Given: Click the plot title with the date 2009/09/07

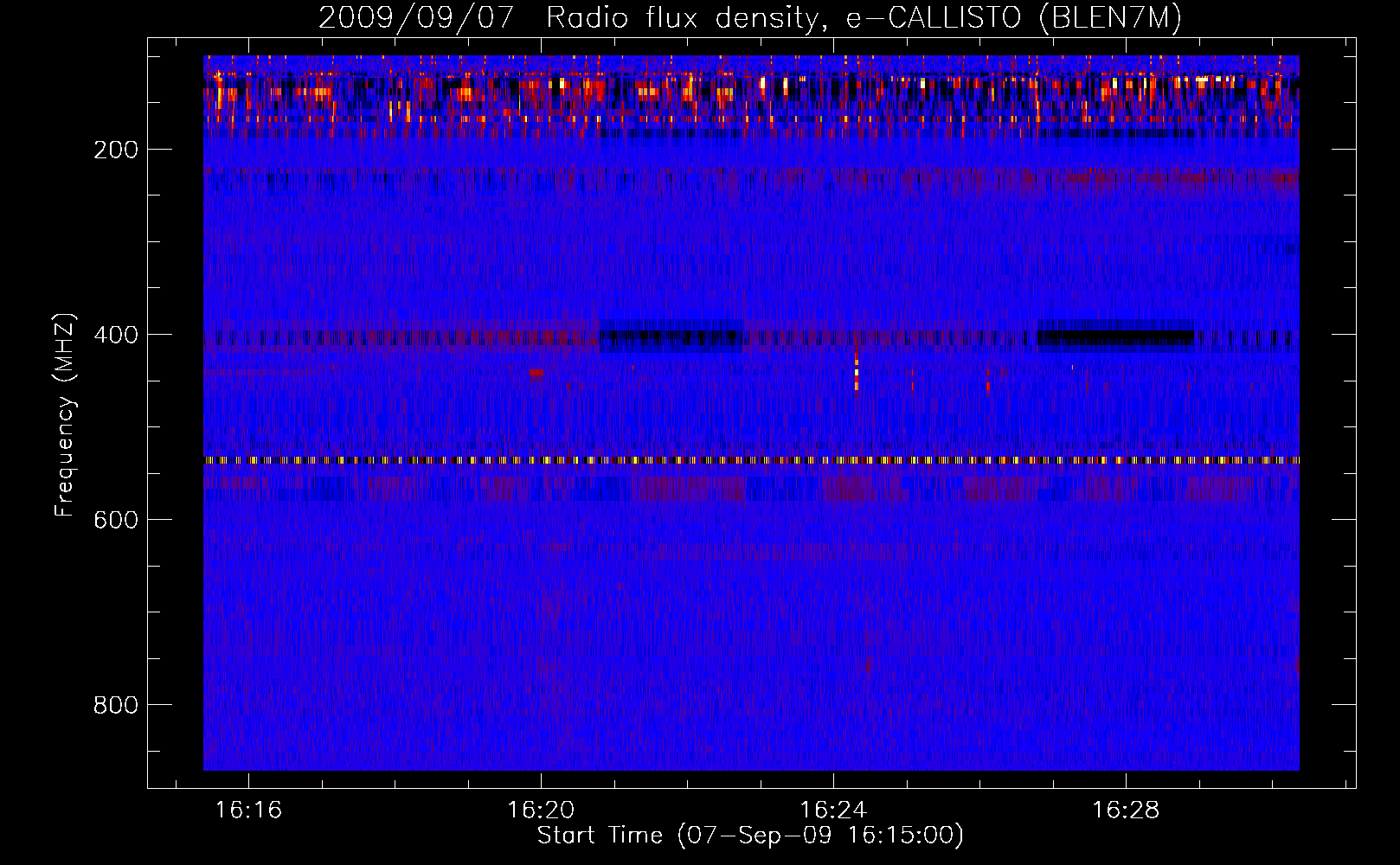Looking at the screenshot, I should click(750, 17).
